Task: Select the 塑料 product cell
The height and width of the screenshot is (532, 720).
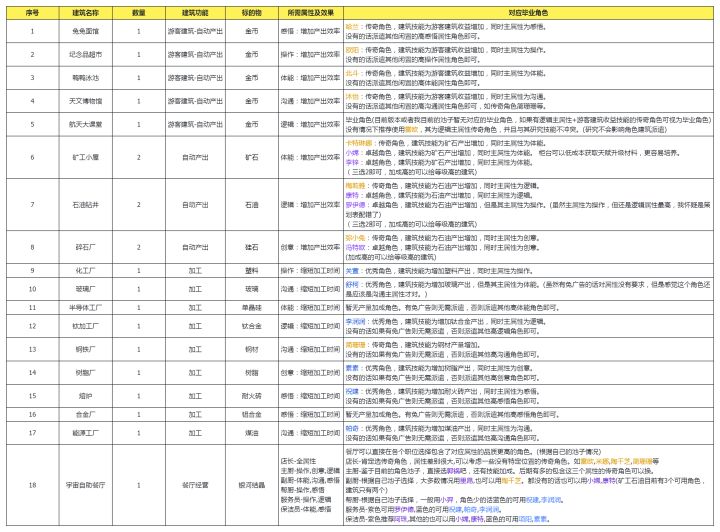Action: pos(252,271)
